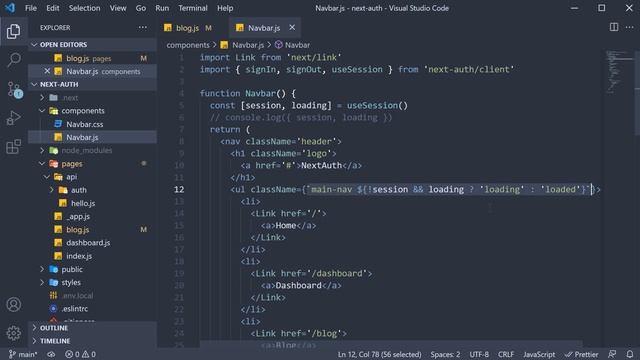This screenshot has height=360, width=640.
Task: Expand the Timeline section
Action: pos(92,341)
